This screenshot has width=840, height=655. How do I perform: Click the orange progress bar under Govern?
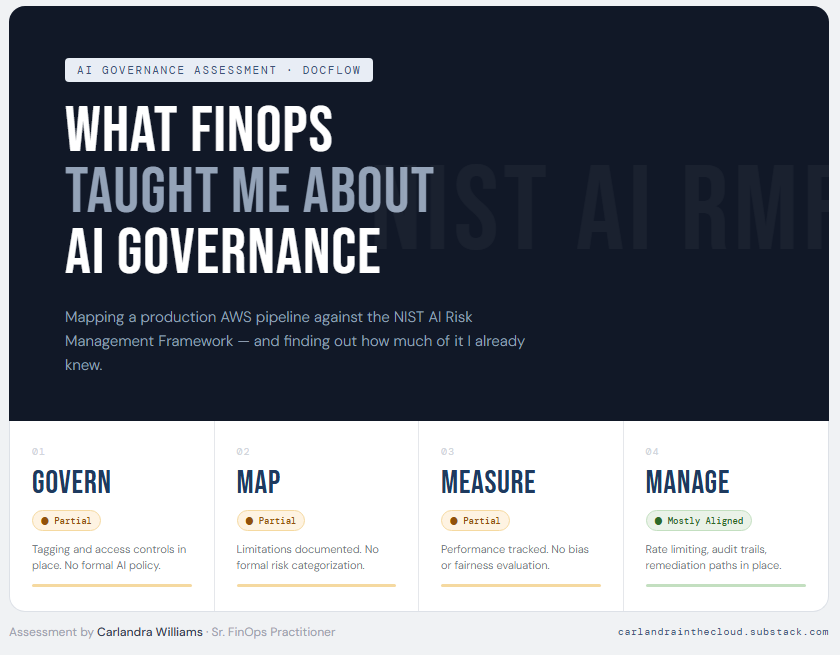(110, 585)
